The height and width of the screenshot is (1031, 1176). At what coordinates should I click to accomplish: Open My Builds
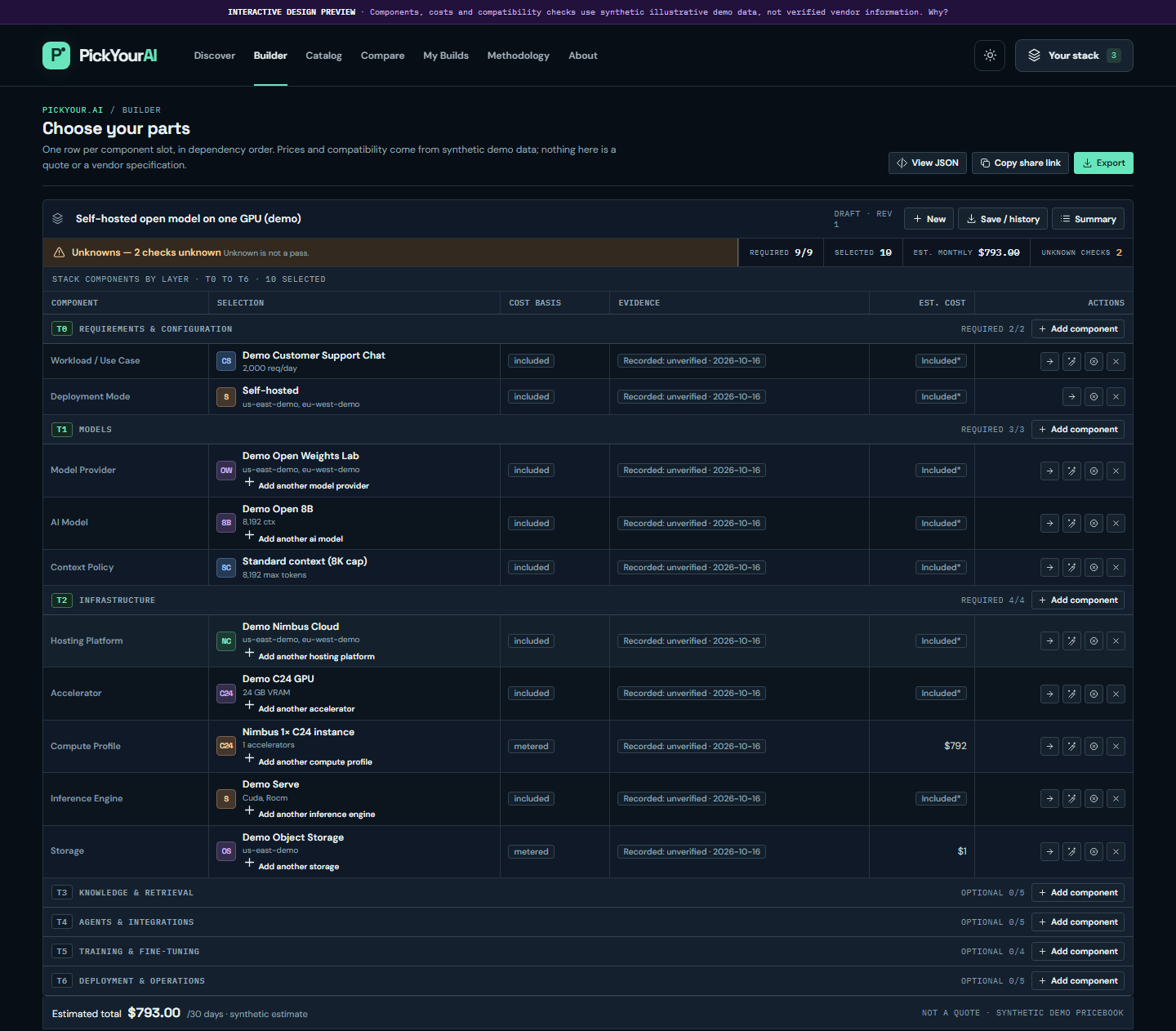coord(446,56)
